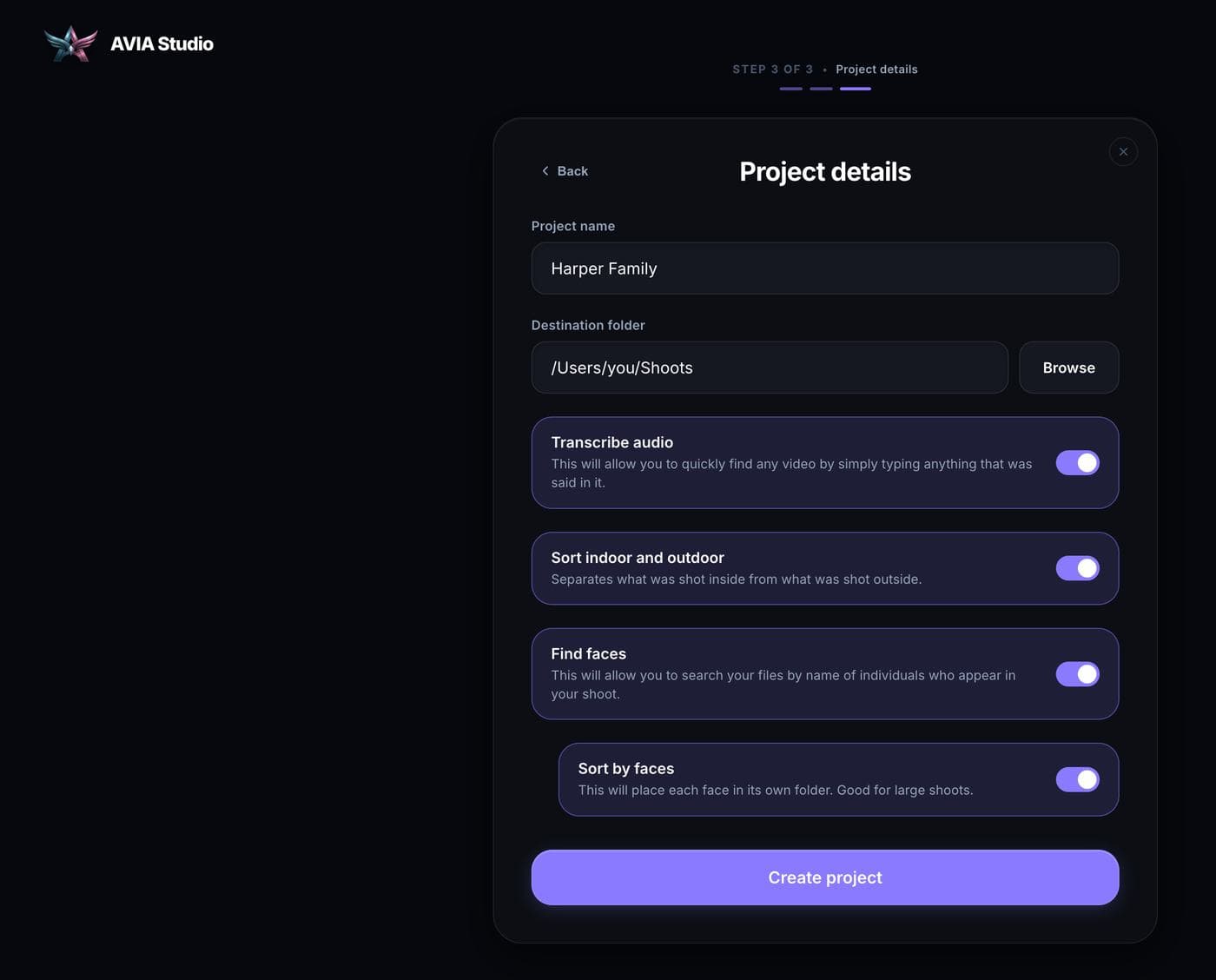Select the second step progress bar segment
The width and height of the screenshot is (1216, 980).
pos(821,89)
